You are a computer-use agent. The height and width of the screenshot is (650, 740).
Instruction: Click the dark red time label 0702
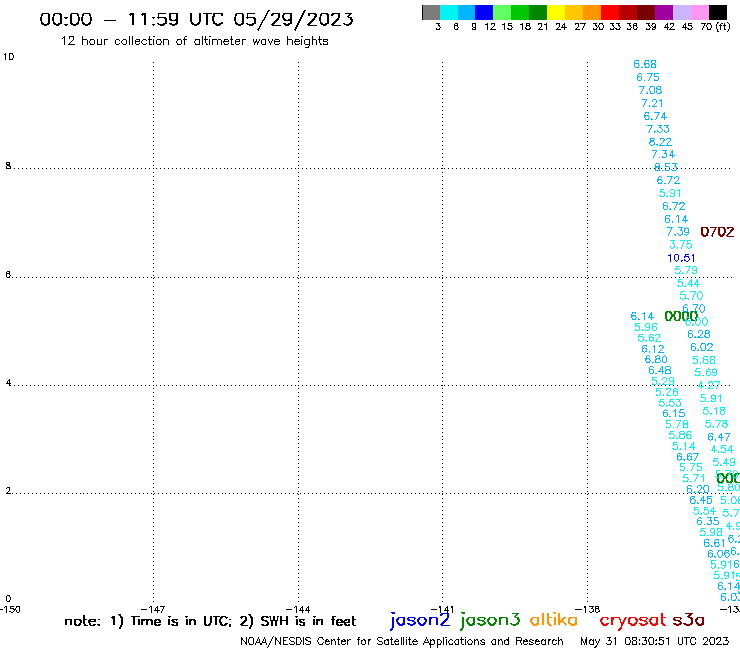click(717, 232)
